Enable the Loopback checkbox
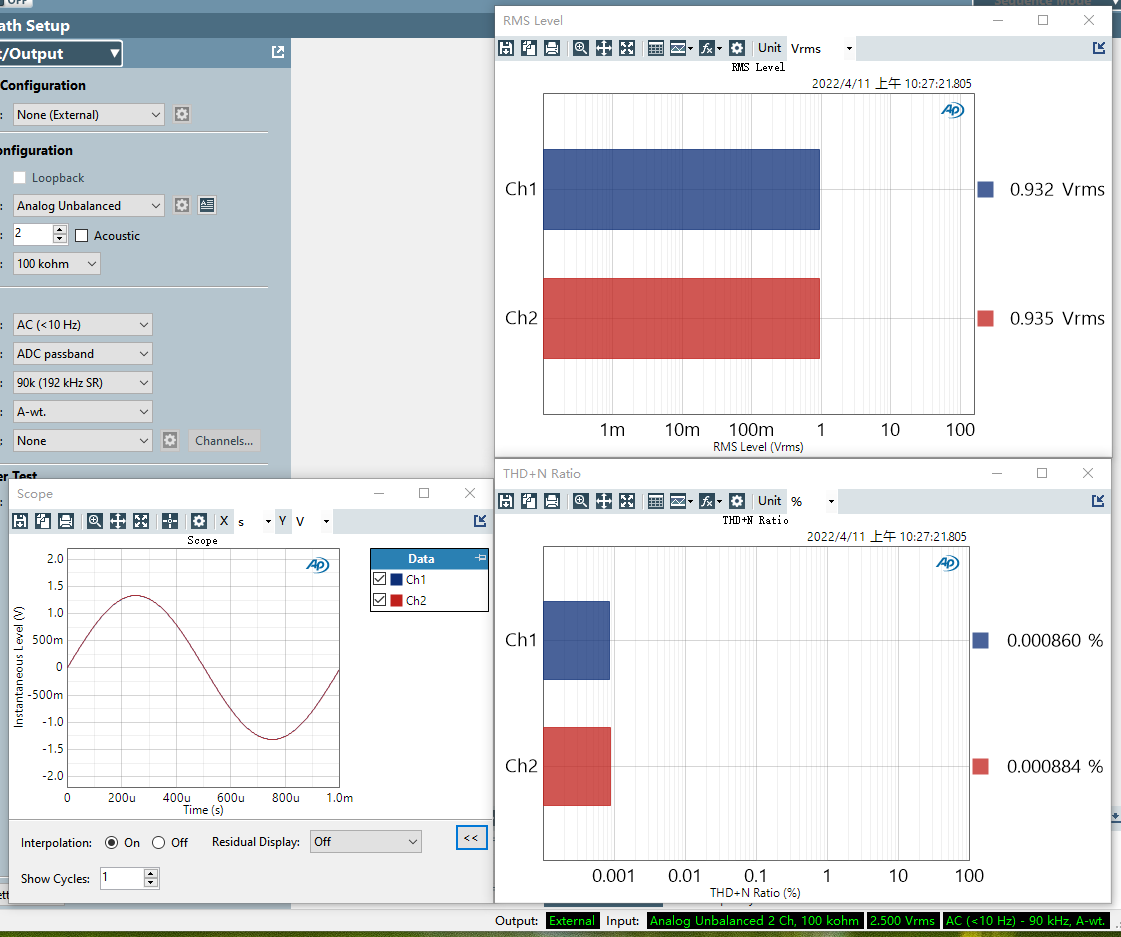 [x=20, y=178]
